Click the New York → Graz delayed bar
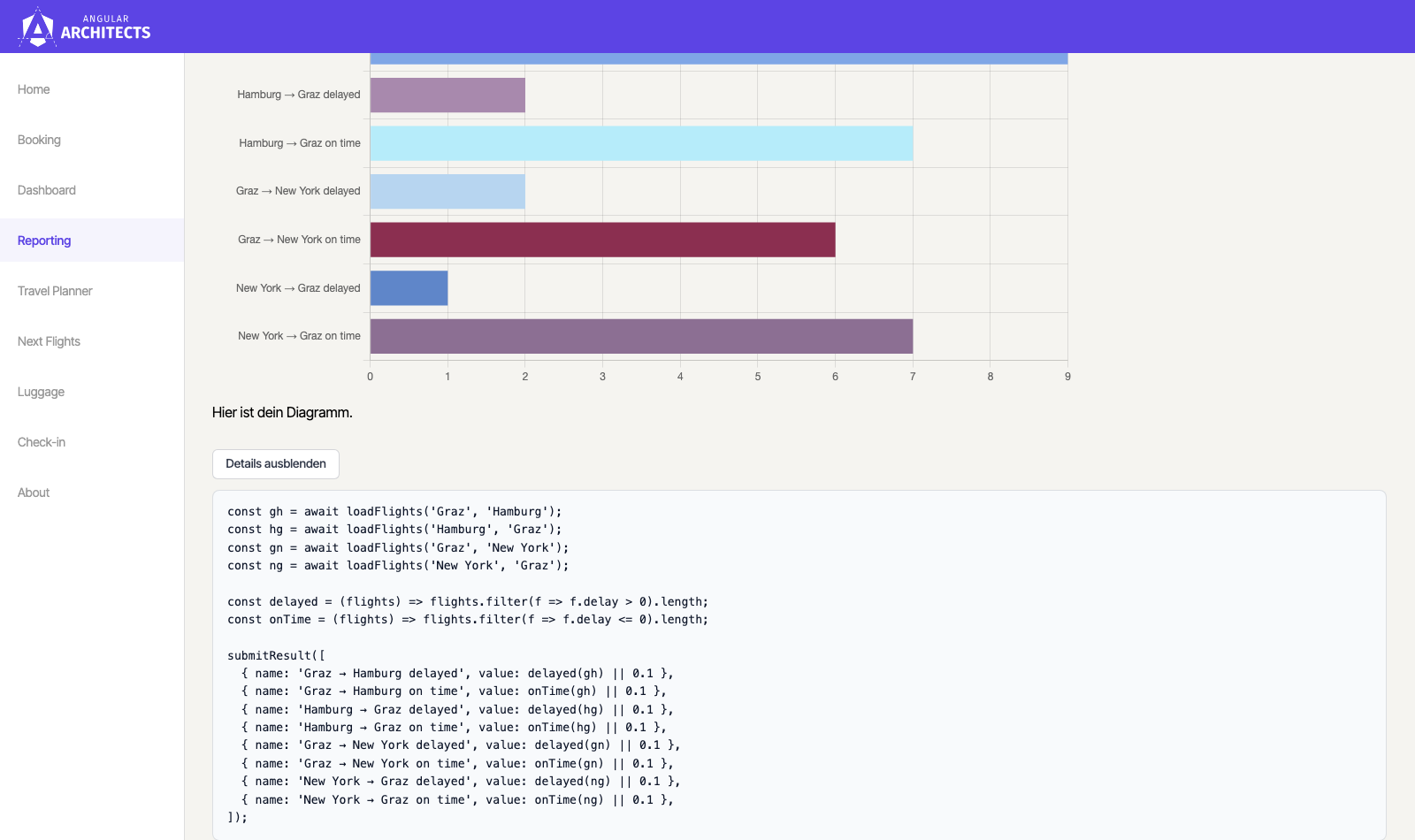 (x=409, y=288)
